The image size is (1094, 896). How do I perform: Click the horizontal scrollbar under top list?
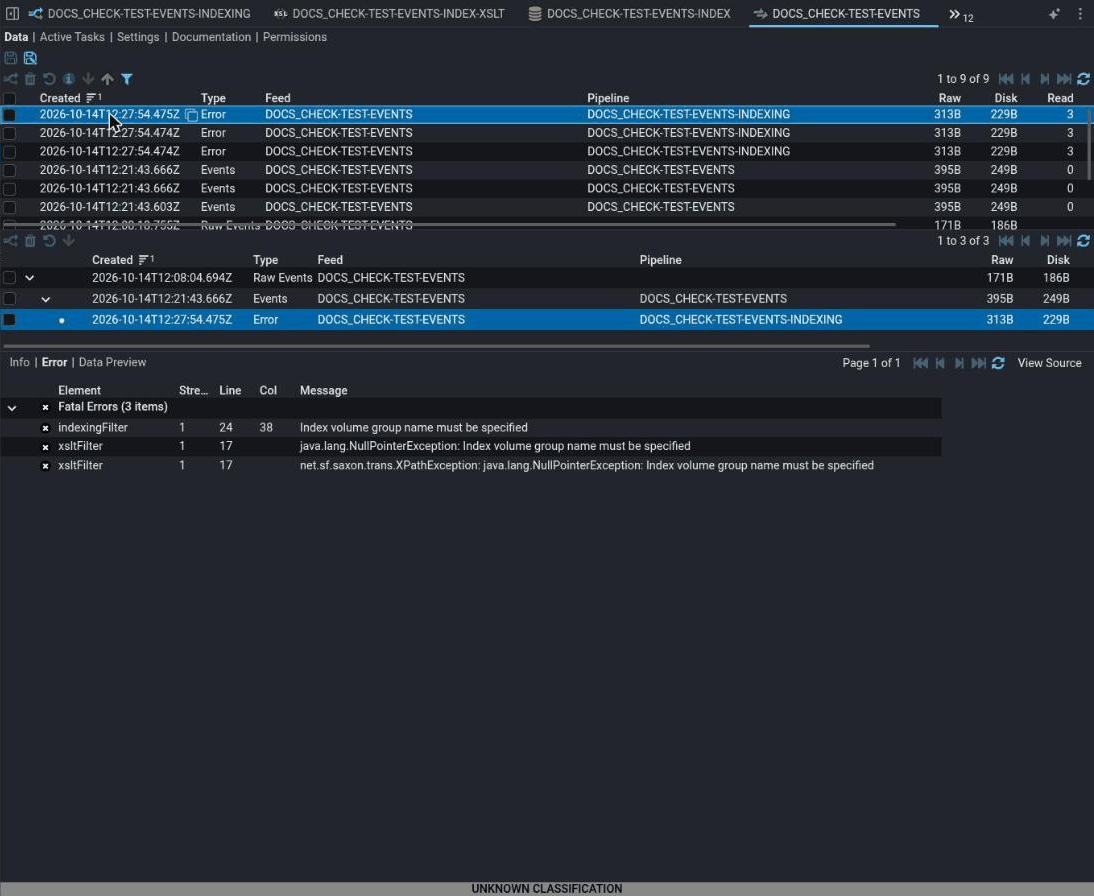point(449,225)
